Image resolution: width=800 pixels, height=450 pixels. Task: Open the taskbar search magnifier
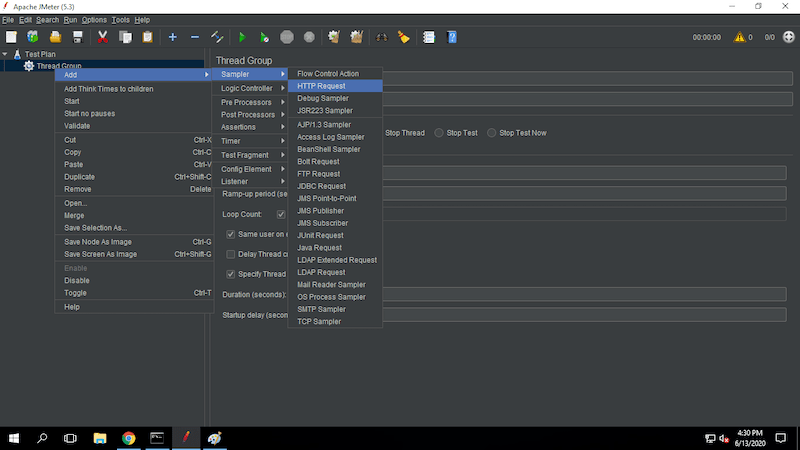[x=42, y=438]
